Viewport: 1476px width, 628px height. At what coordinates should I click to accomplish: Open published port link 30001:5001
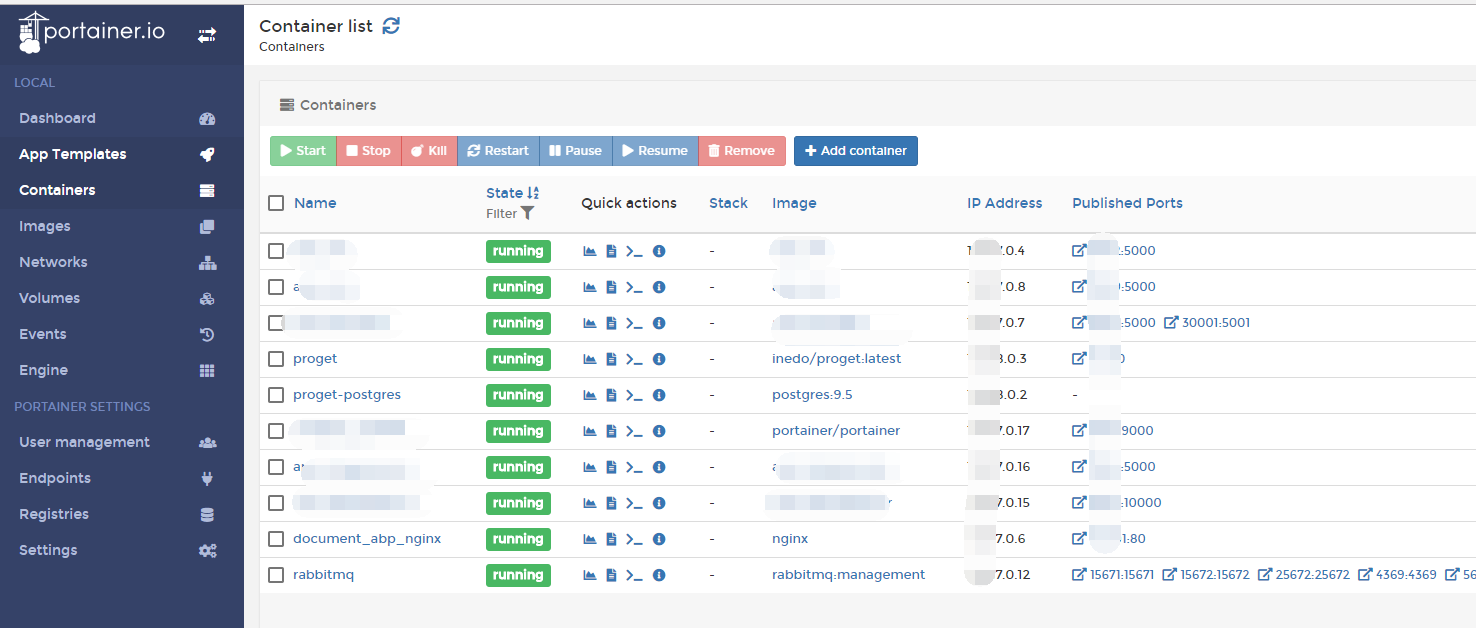[1207, 323]
